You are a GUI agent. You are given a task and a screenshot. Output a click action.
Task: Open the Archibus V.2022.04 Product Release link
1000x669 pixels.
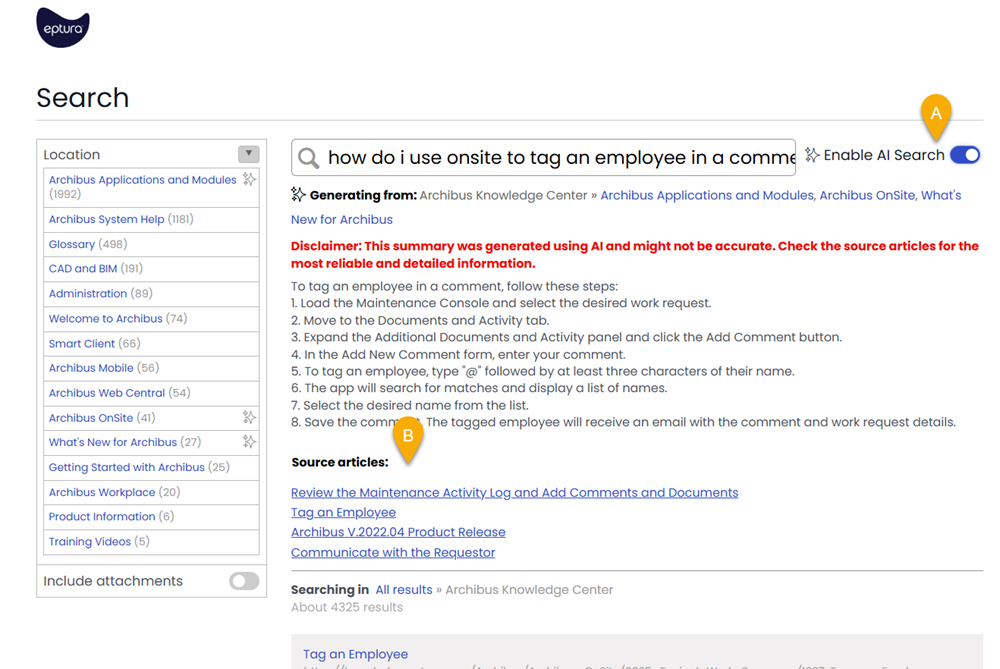[398, 532]
